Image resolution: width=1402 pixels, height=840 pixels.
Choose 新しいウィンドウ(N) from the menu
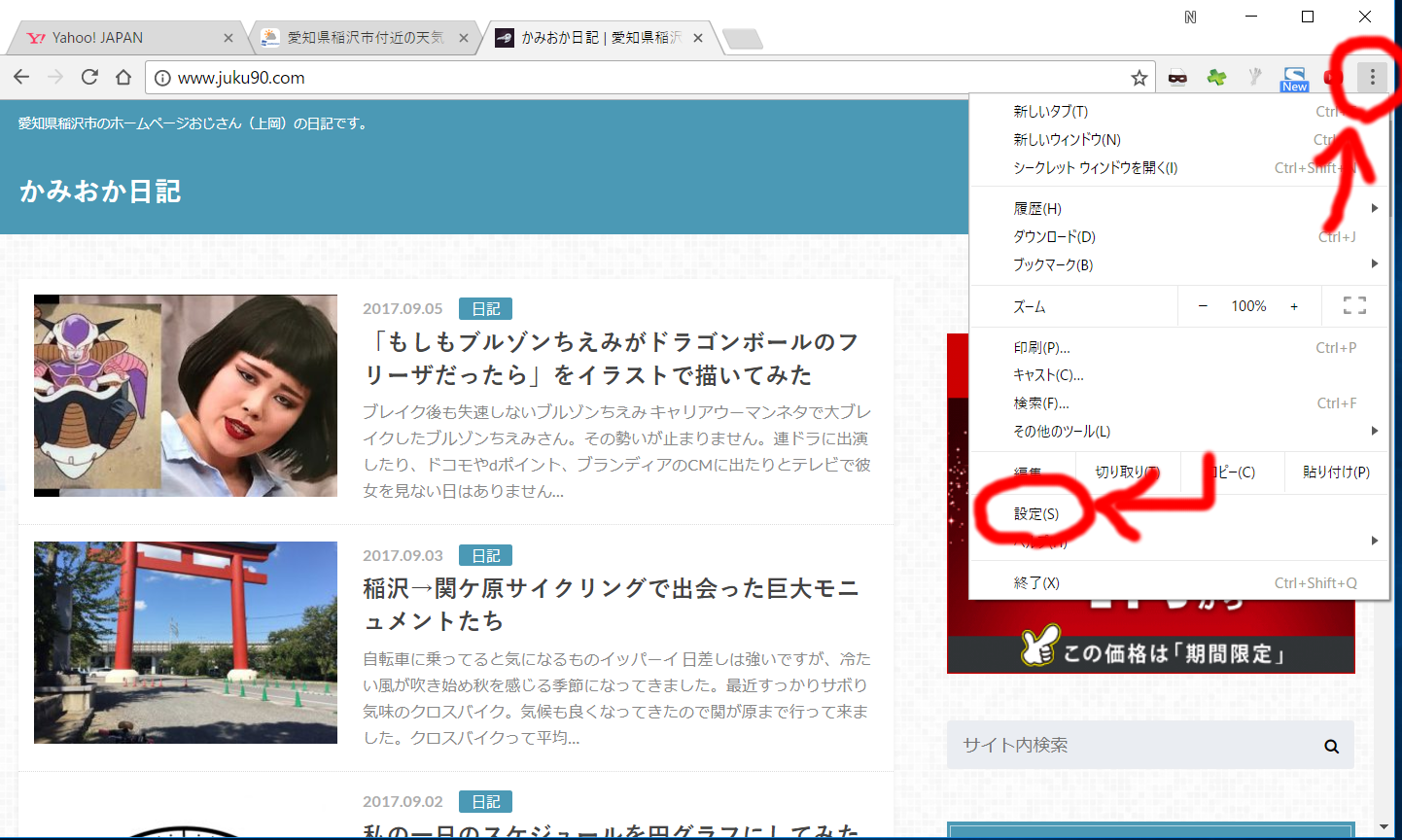pos(1178,140)
